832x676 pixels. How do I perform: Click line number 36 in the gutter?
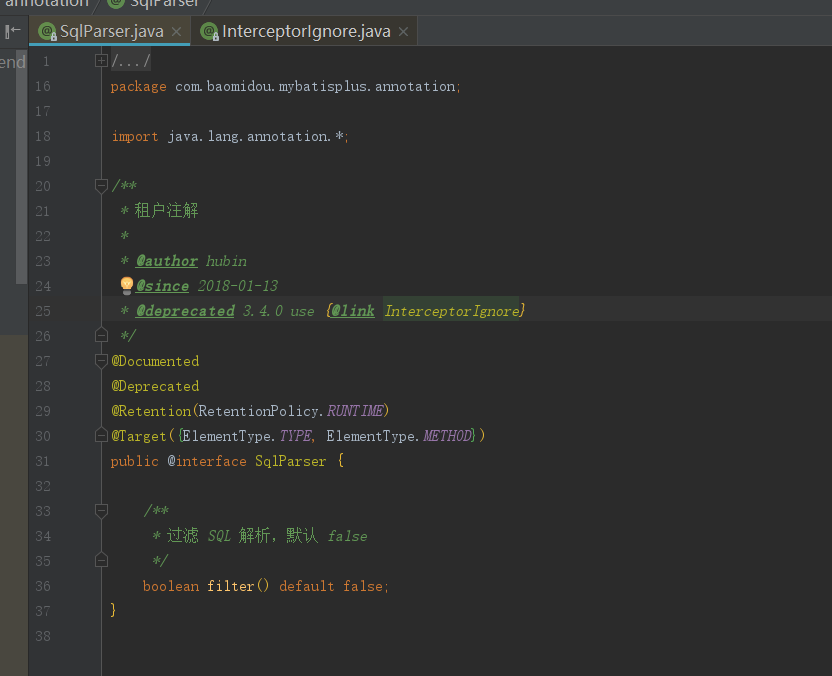point(43,585)
